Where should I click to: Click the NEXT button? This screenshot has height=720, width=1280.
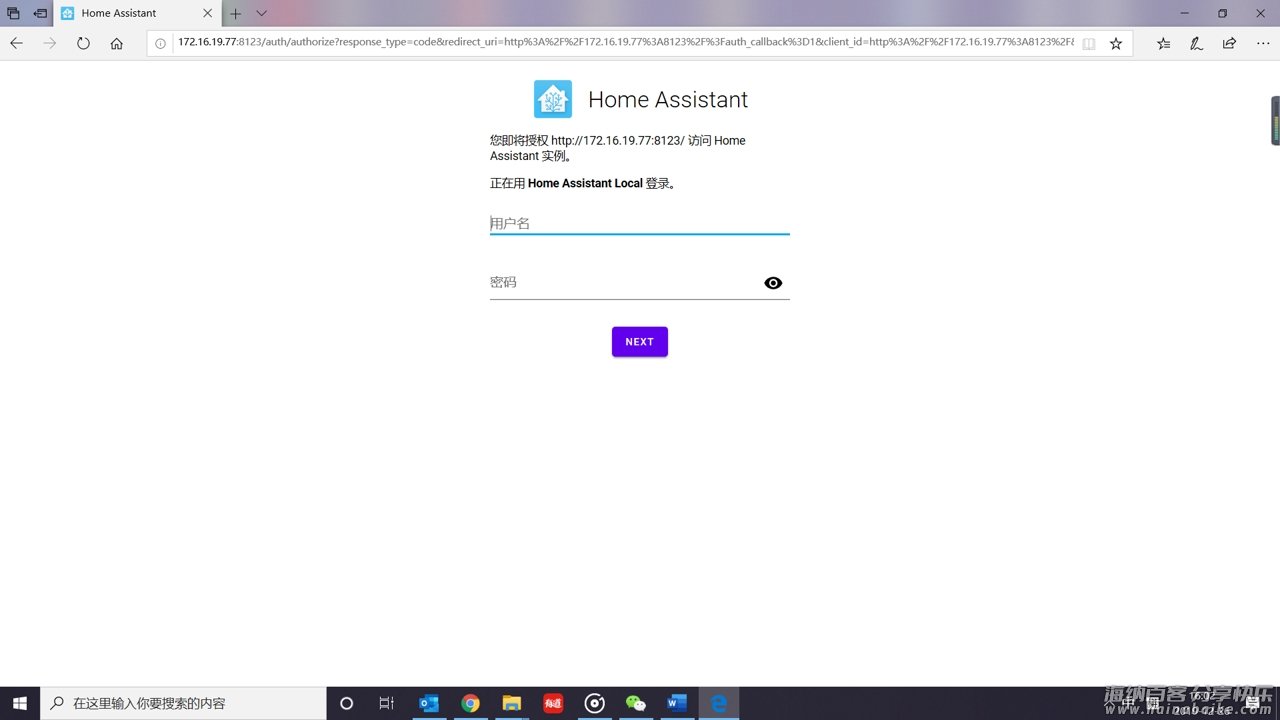point(640,342)
